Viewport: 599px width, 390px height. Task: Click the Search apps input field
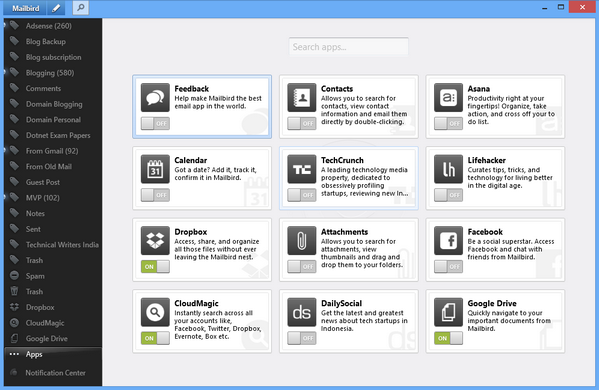pyautogui.click(x=348, y=47)
